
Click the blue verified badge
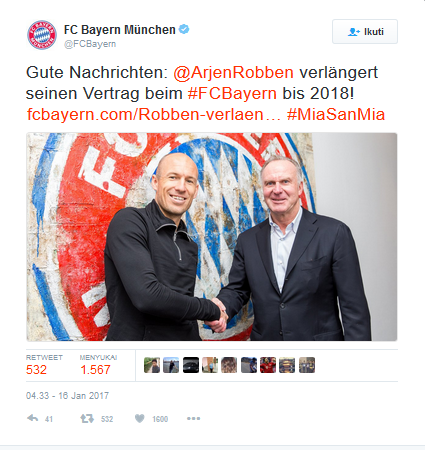pyautogui.click(x=184, y=29)
